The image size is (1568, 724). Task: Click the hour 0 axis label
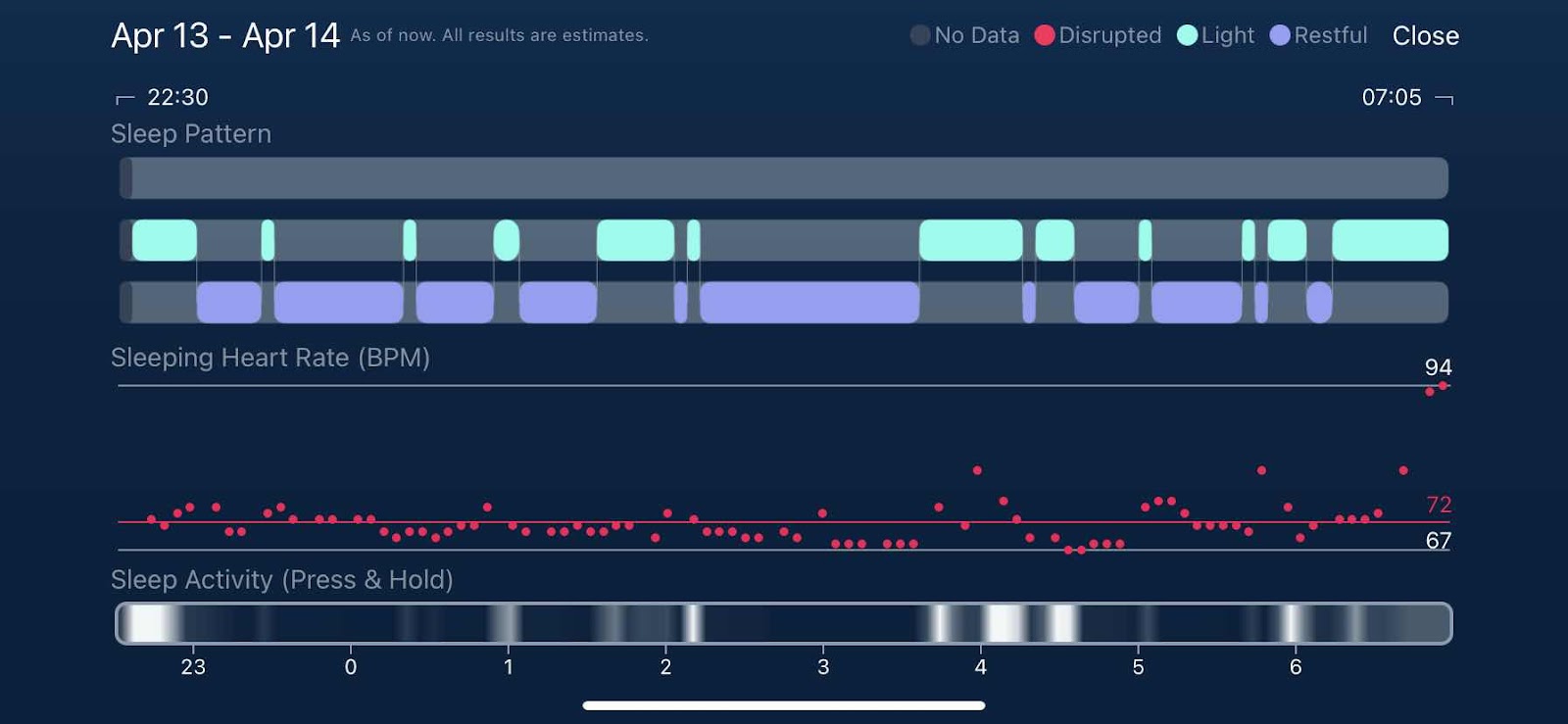351,667
